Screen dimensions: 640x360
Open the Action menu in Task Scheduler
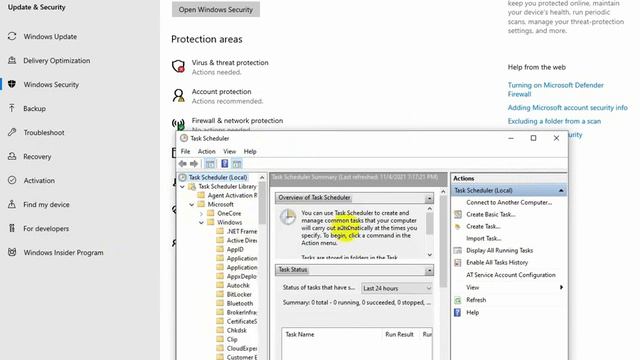pos(207,151)
